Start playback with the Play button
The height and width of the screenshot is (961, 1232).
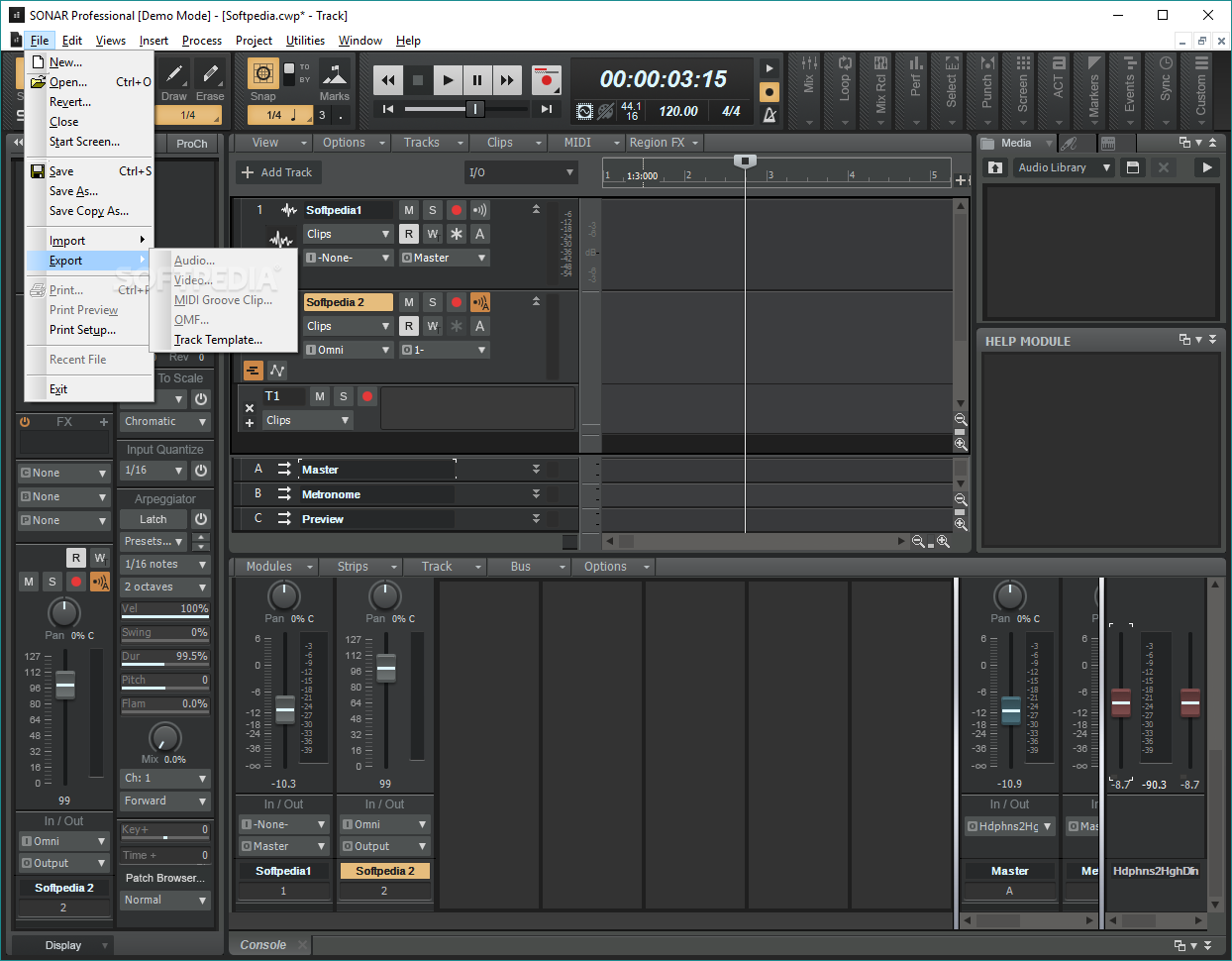pos(448,80)
